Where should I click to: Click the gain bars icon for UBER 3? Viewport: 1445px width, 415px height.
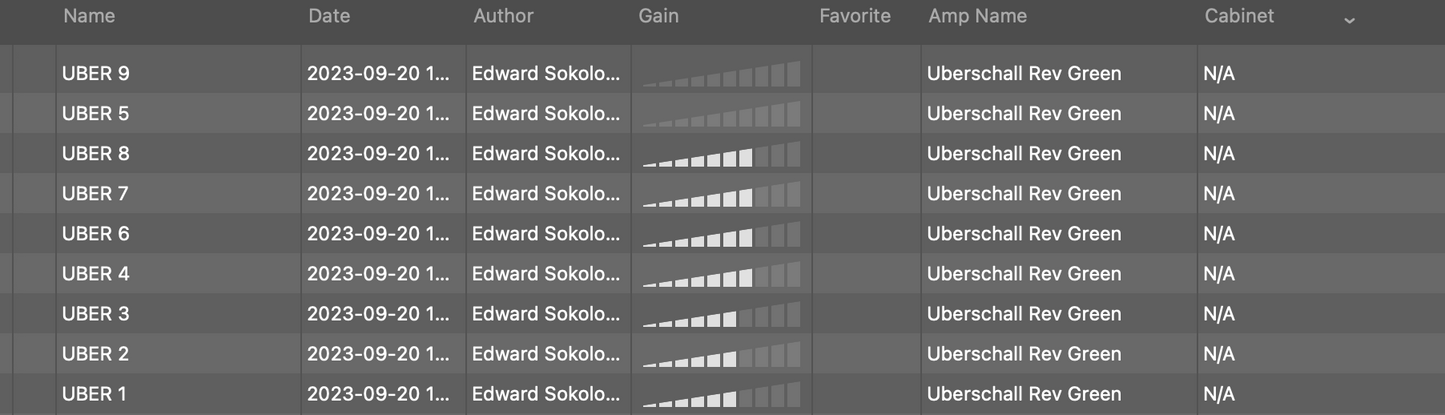point(721,315)
